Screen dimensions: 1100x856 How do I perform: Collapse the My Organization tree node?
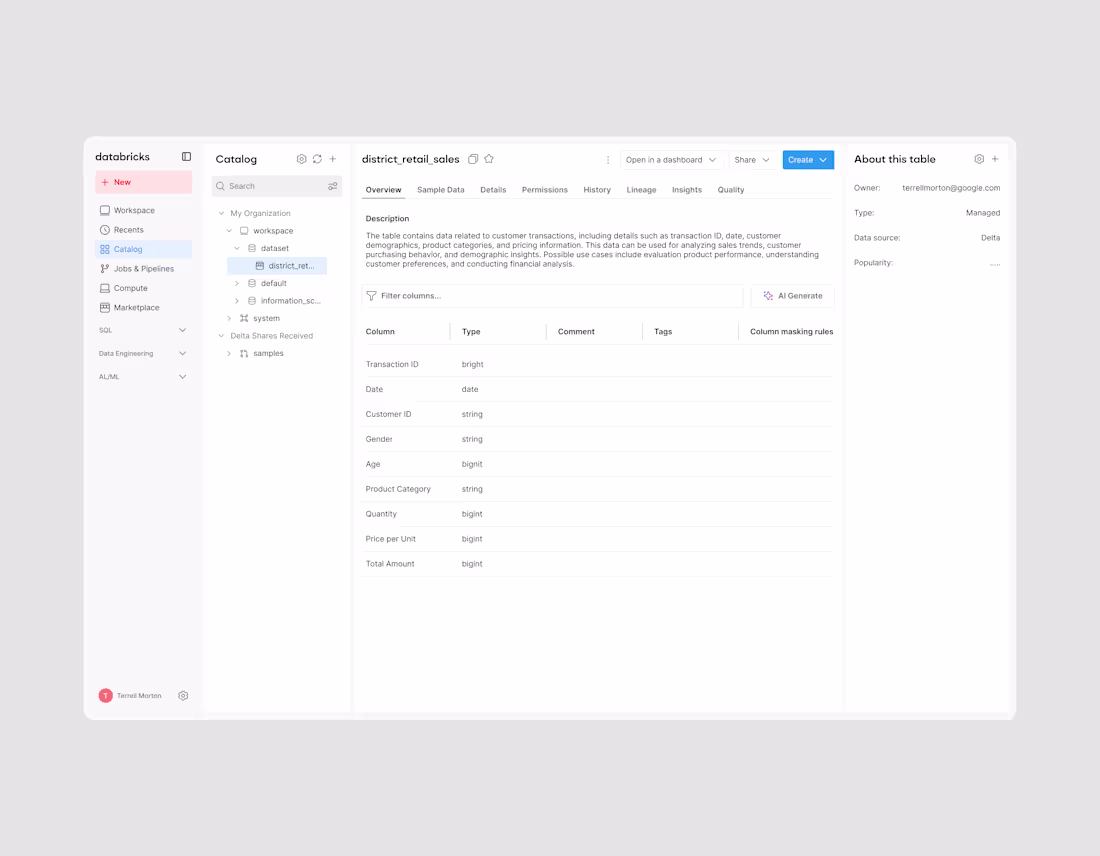(x=220, y=212)
